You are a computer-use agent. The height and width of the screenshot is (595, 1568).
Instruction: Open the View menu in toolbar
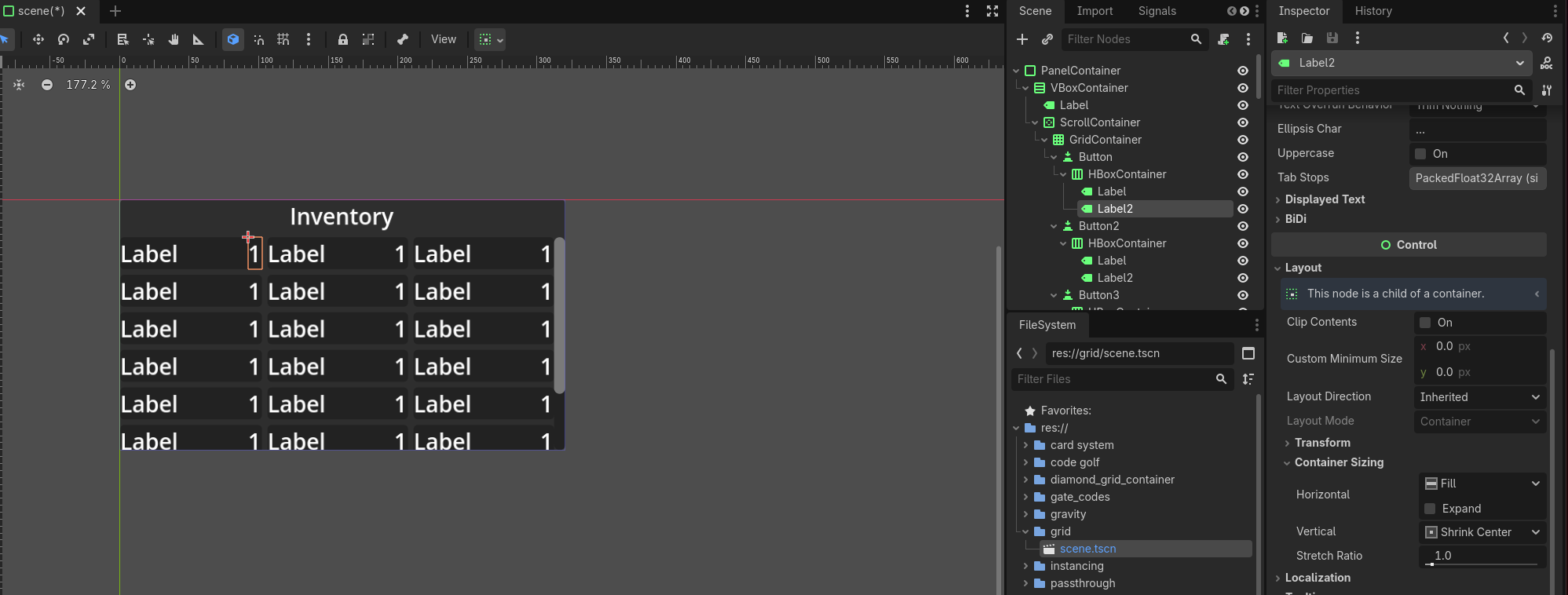(443, 39)
